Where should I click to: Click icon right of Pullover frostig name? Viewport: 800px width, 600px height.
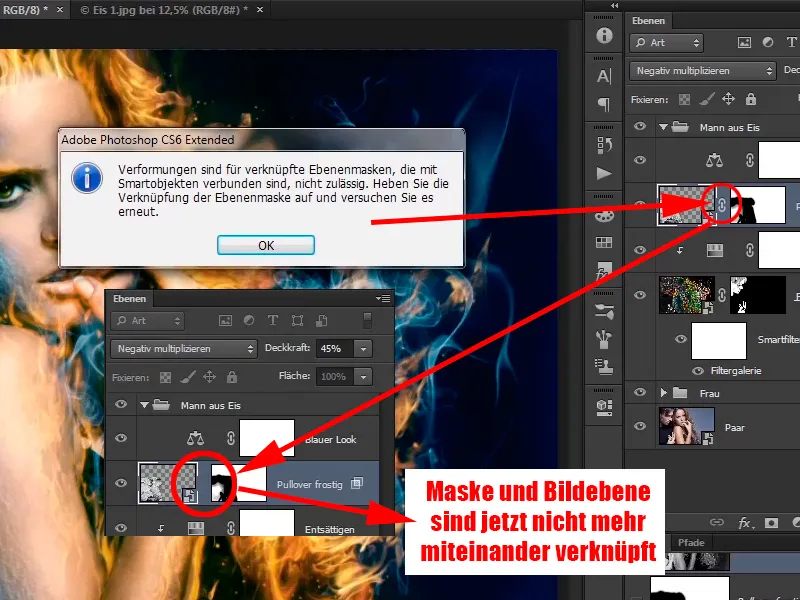(357, 483)
